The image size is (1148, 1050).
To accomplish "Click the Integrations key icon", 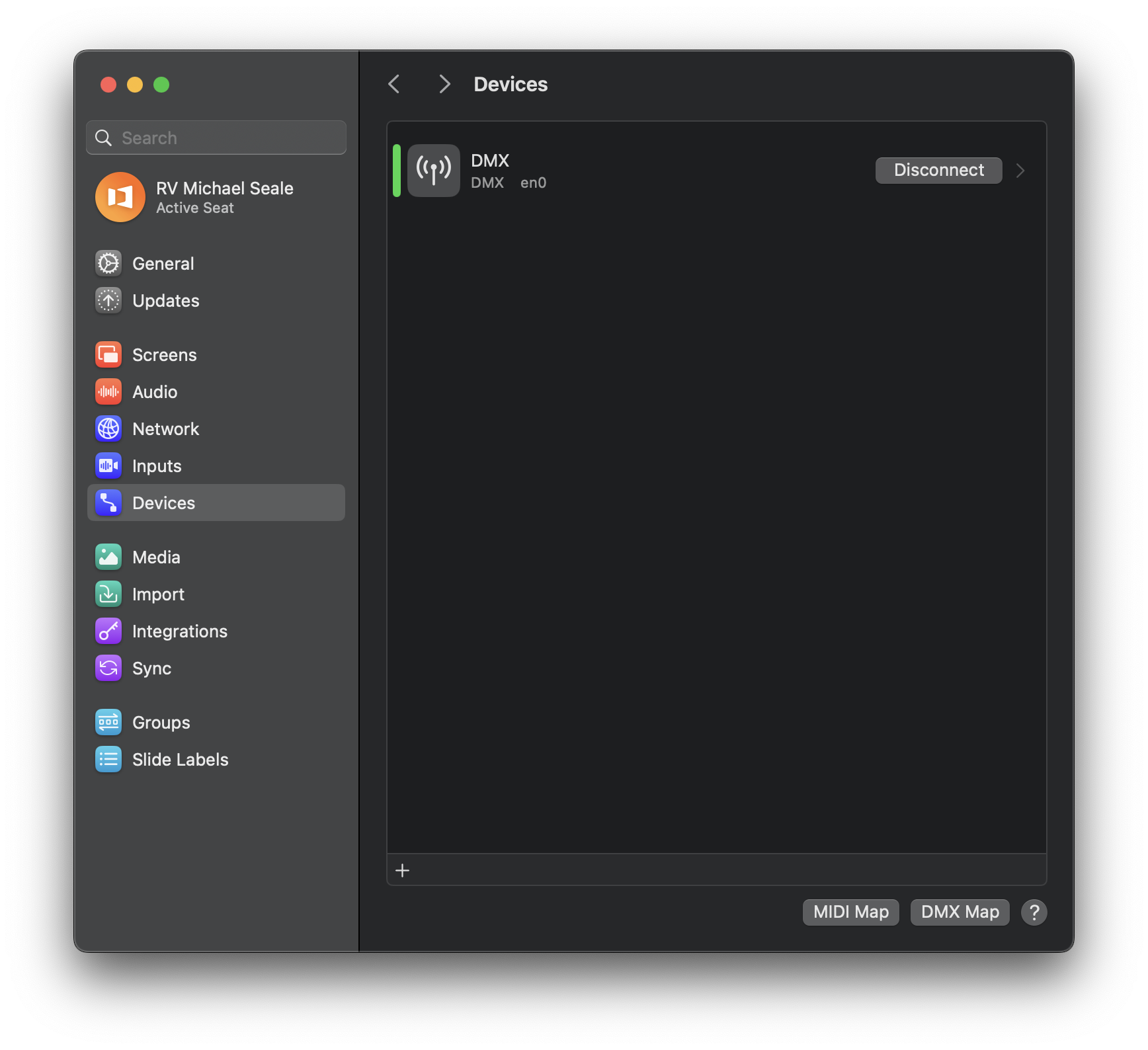I will pos(108,631).
